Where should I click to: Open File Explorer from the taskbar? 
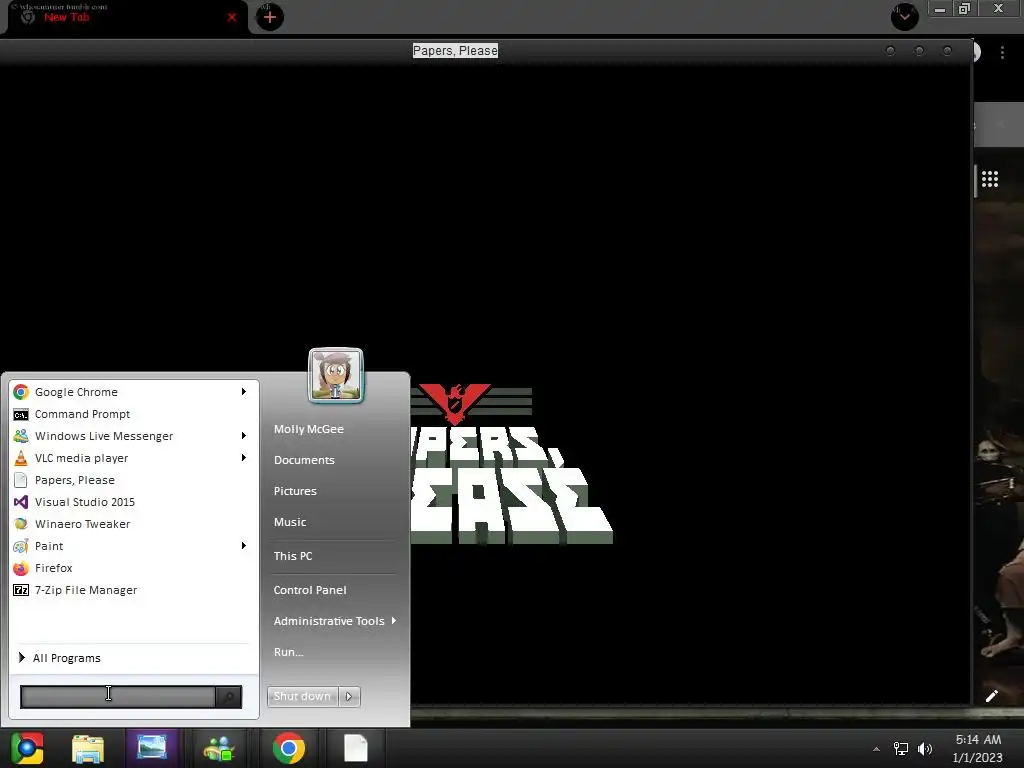point(88,748)
